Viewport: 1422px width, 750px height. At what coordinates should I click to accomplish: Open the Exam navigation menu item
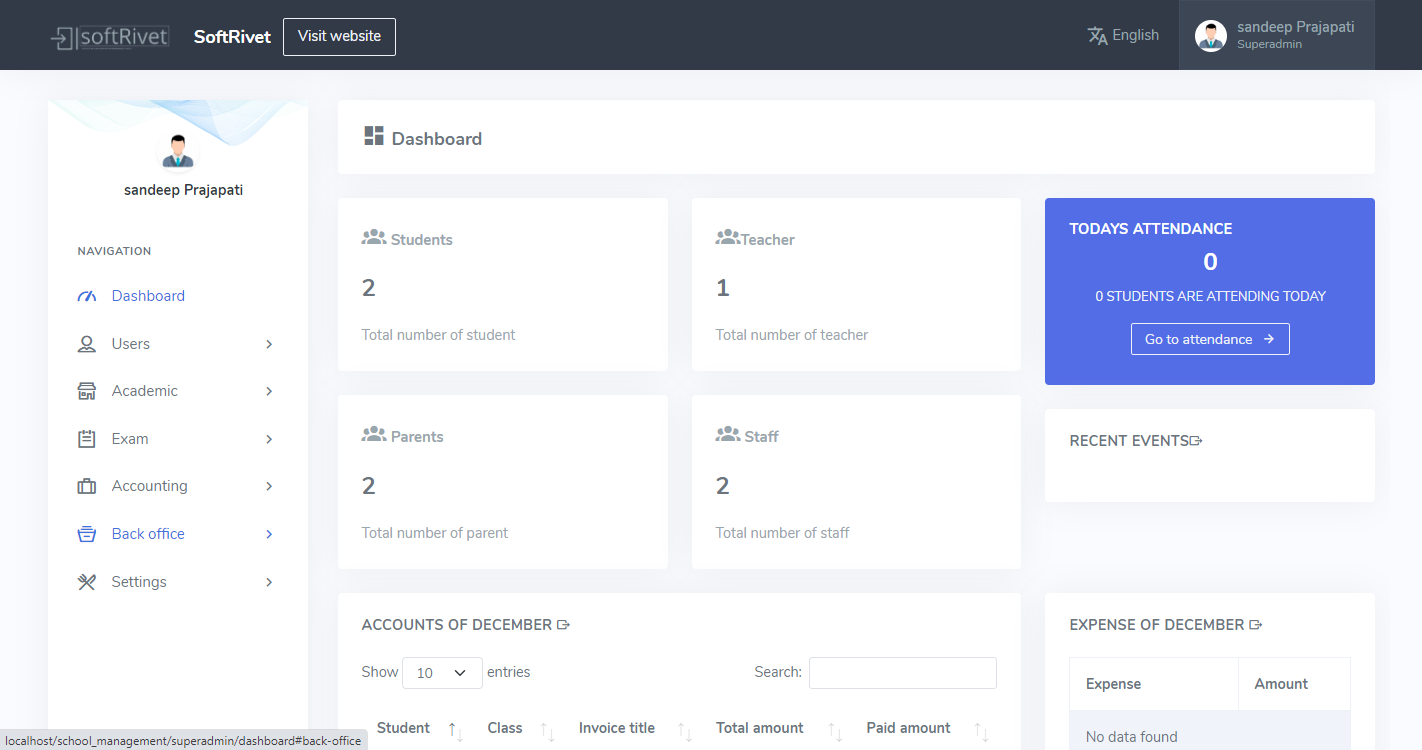130,439
